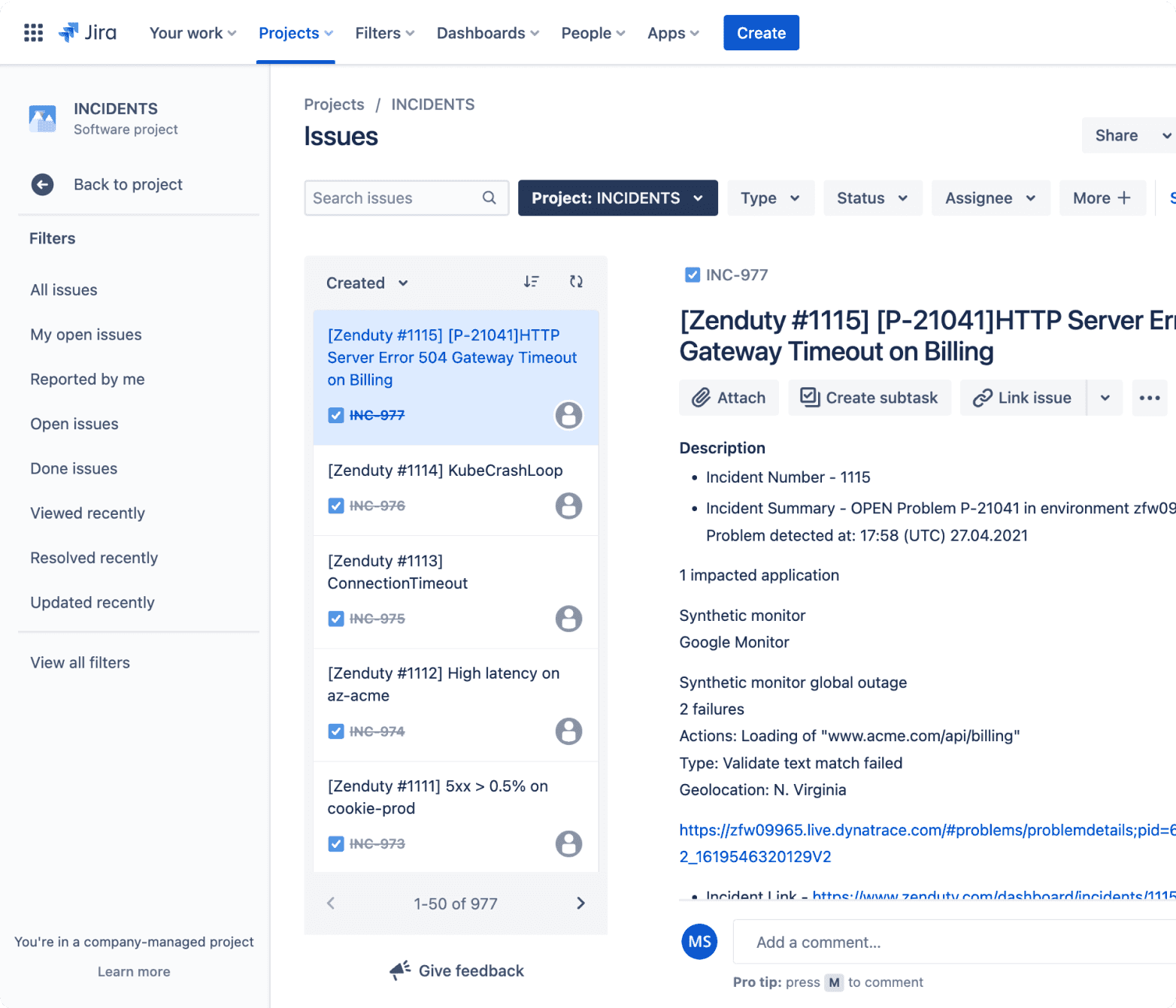
Task: Refresh the issue list results
Action: (x=577, y=282)
